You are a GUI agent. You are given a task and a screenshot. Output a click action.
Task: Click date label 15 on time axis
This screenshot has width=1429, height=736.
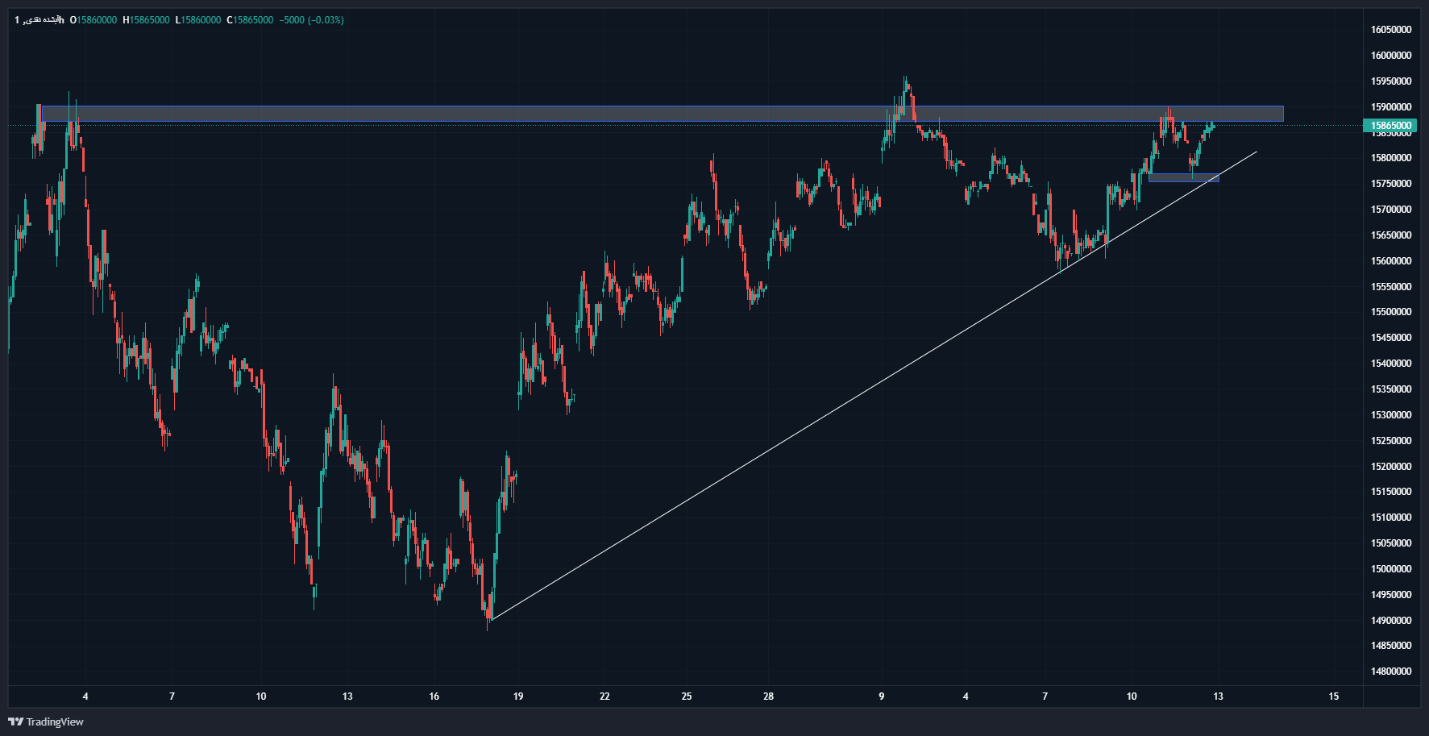1333,696
